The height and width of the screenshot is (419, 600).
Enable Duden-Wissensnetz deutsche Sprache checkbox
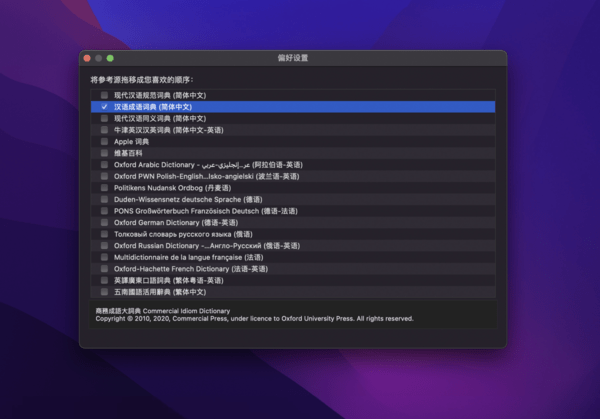click(x=104, y=199)
